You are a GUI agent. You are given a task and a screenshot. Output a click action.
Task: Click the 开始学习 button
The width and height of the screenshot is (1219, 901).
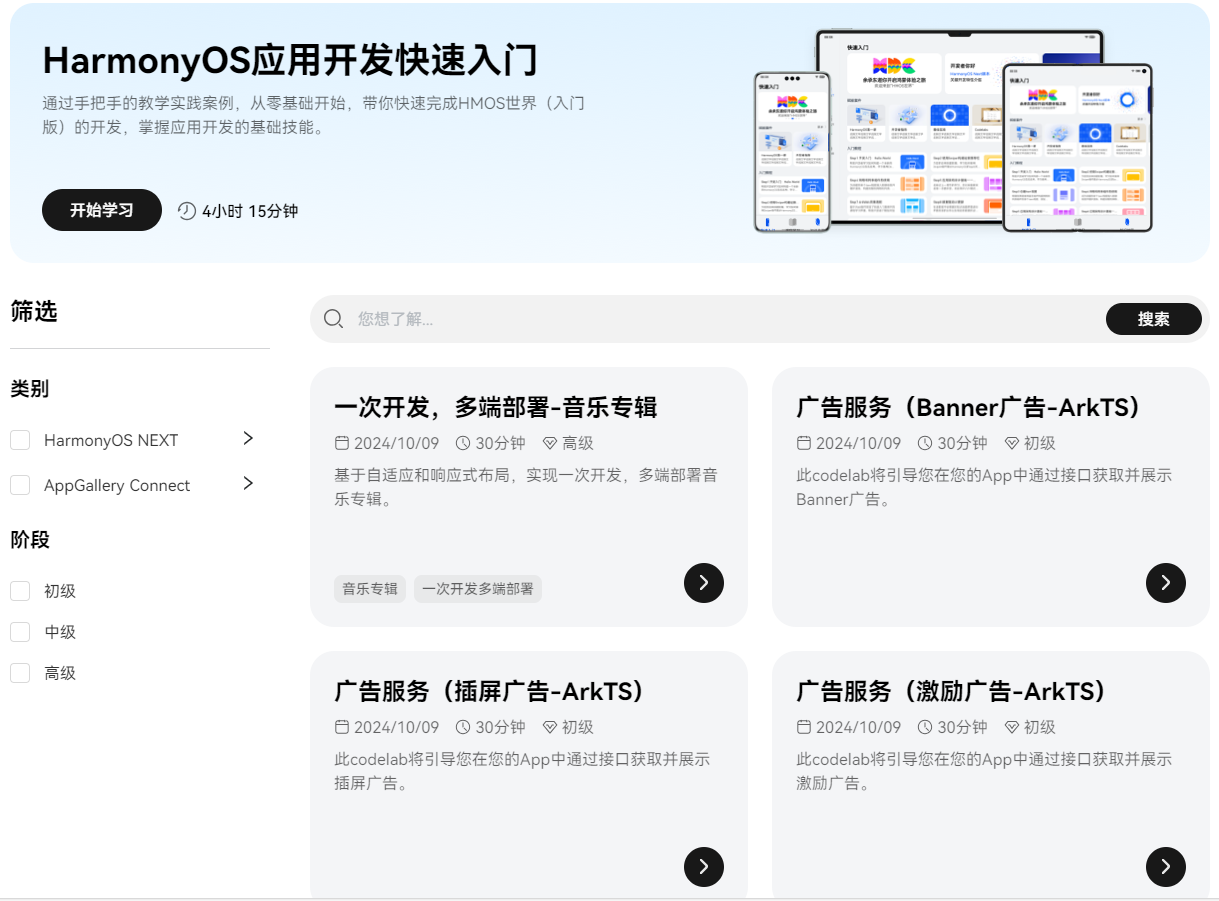[x=102, y=210]
